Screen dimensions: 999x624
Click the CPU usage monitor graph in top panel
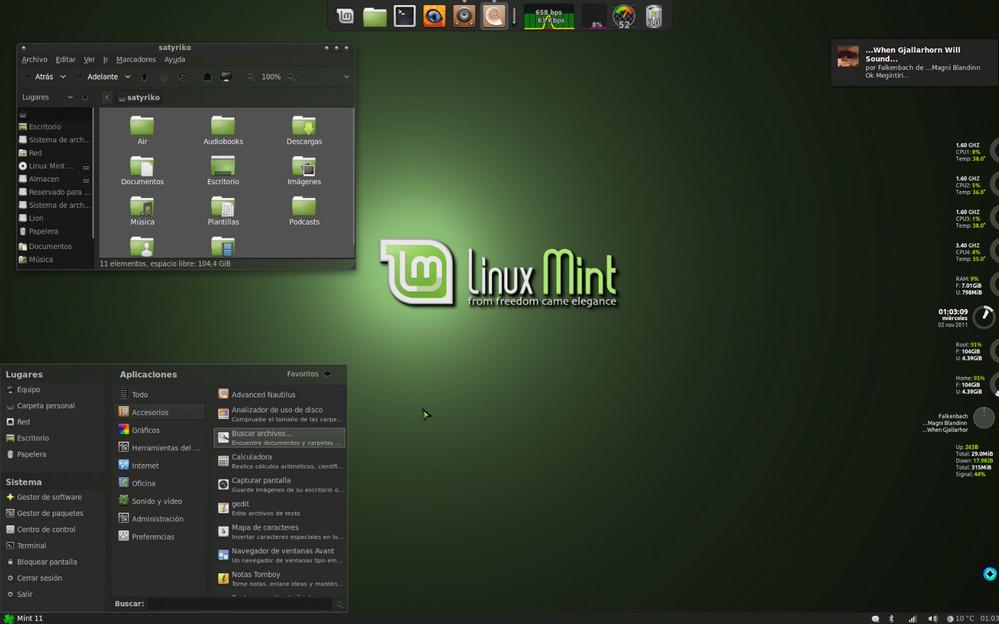pyautogui.click(x=594, y=16)
